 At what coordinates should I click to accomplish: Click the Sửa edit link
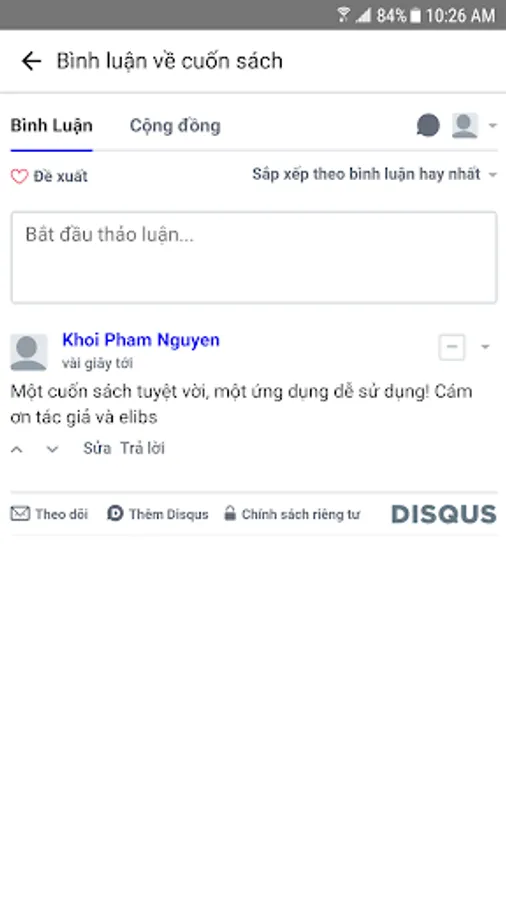click(97, 448)
